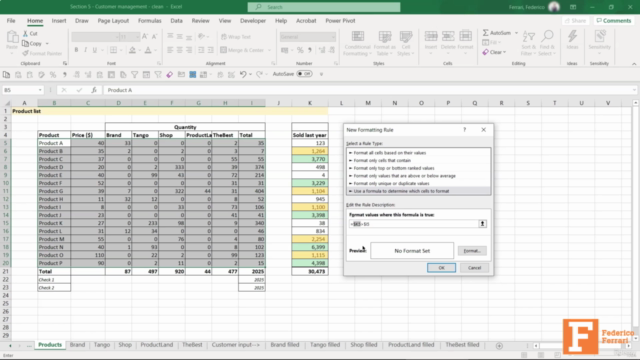Click Wrap Text button
Image resolution: width=640 pixels, height=360 pixels.
tap(236, 37)
